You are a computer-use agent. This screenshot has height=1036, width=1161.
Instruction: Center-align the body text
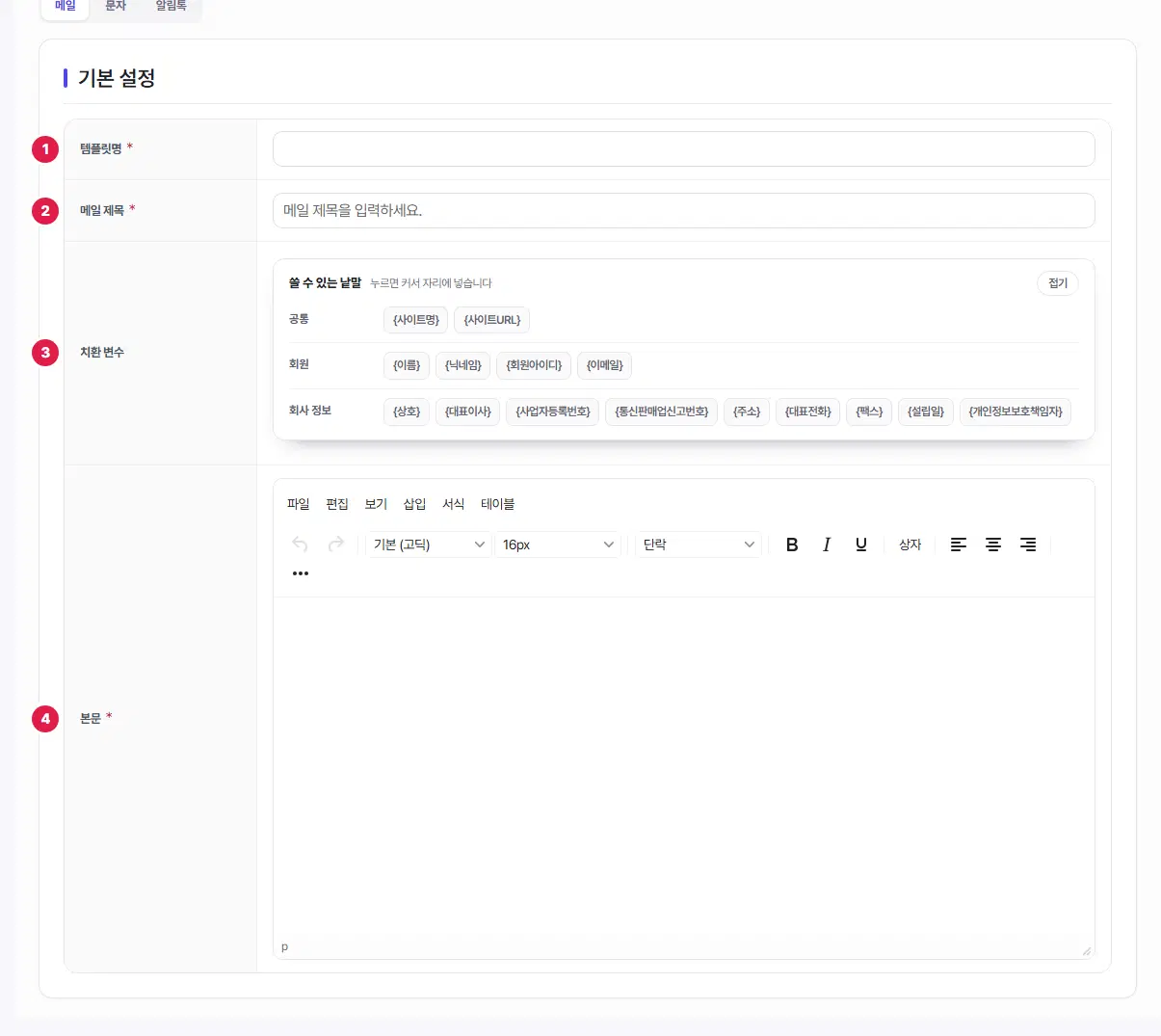coord(993,545)
